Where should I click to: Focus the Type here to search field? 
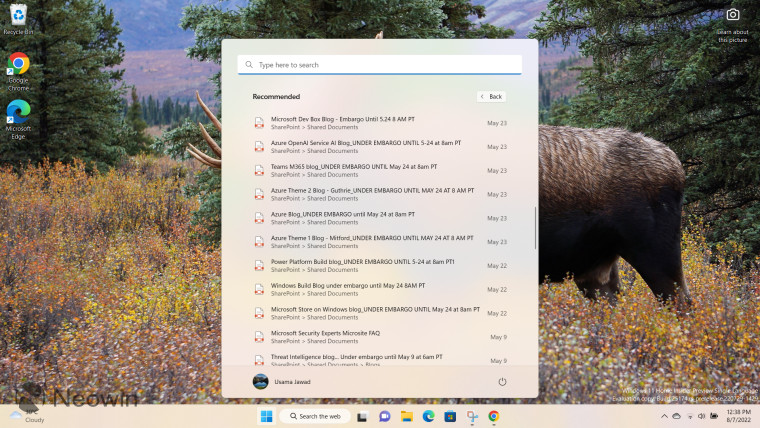pos(380,64)
